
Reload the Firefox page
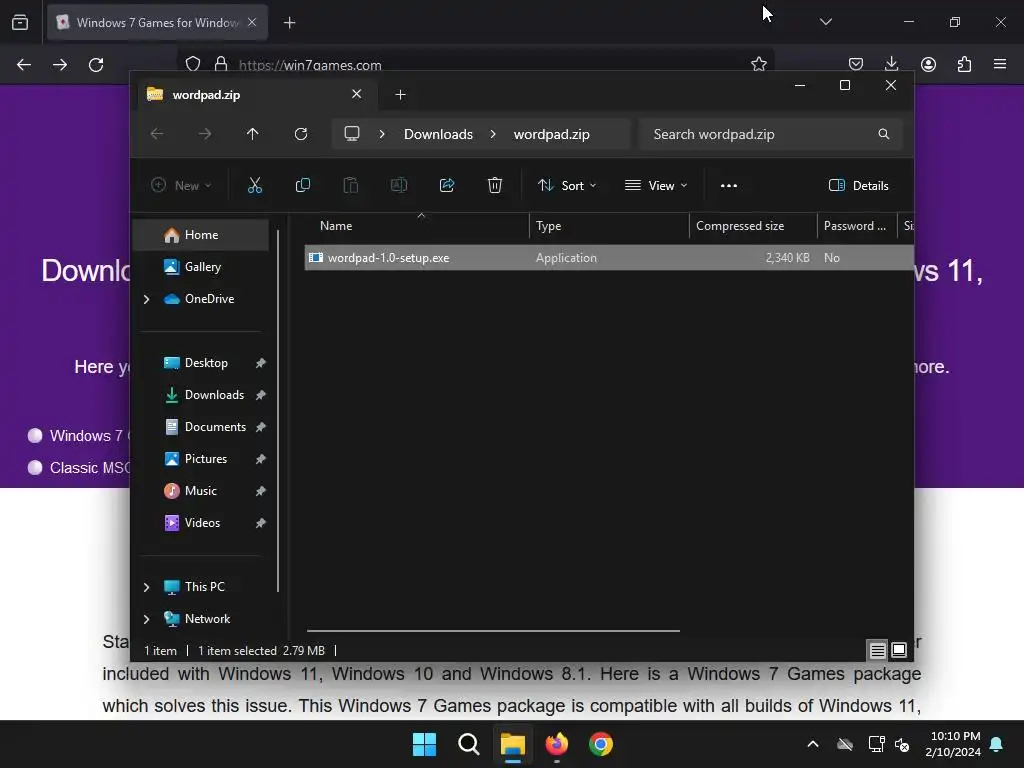pos(96,65)
